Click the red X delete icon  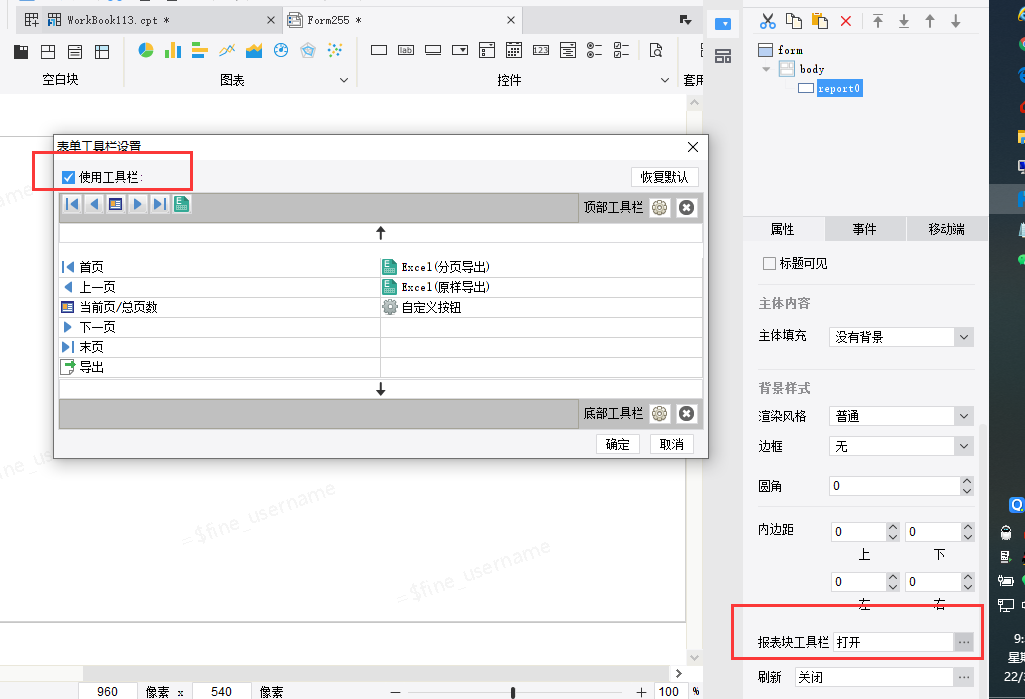(x=846, y=22)
